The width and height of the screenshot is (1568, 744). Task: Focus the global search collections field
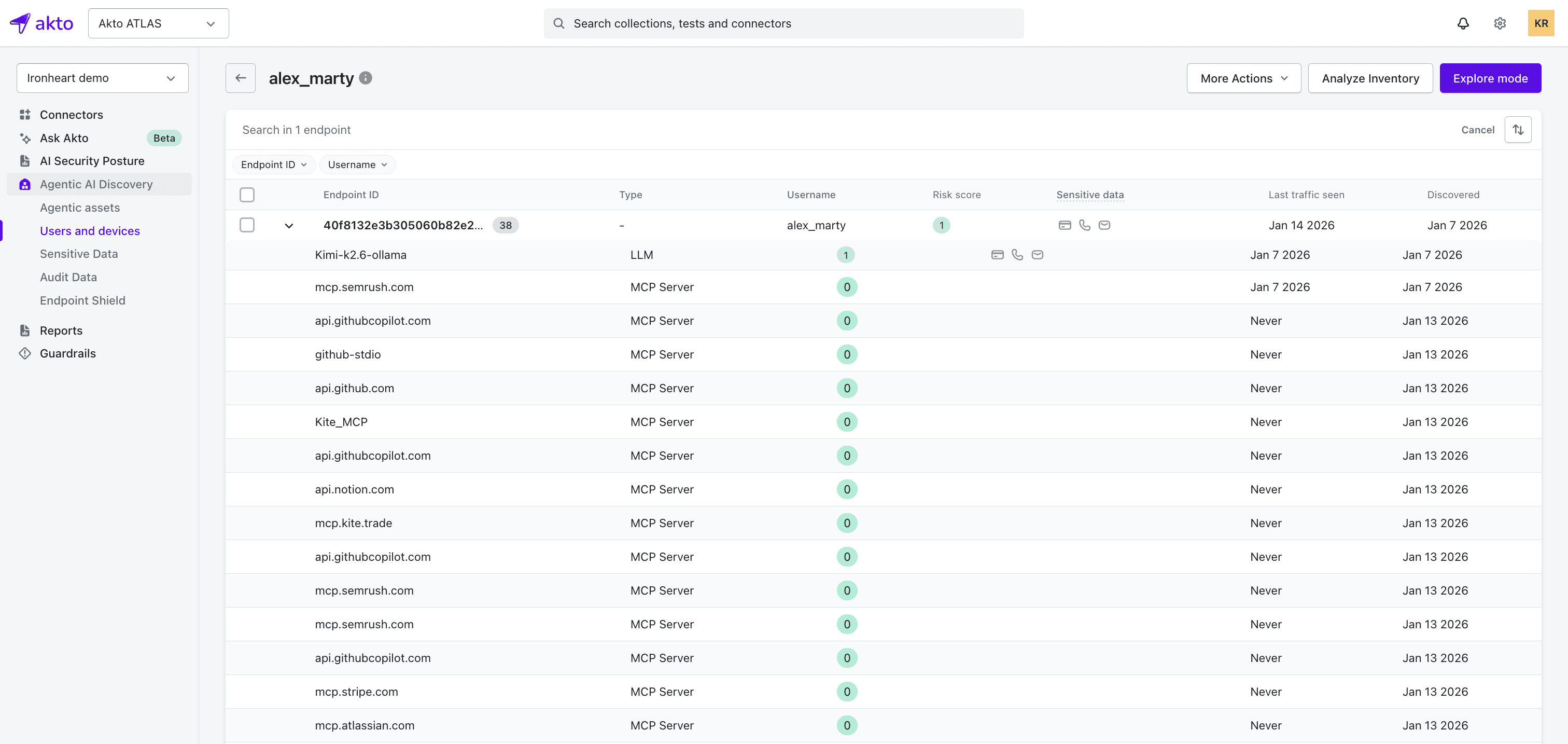coord(783,23)
